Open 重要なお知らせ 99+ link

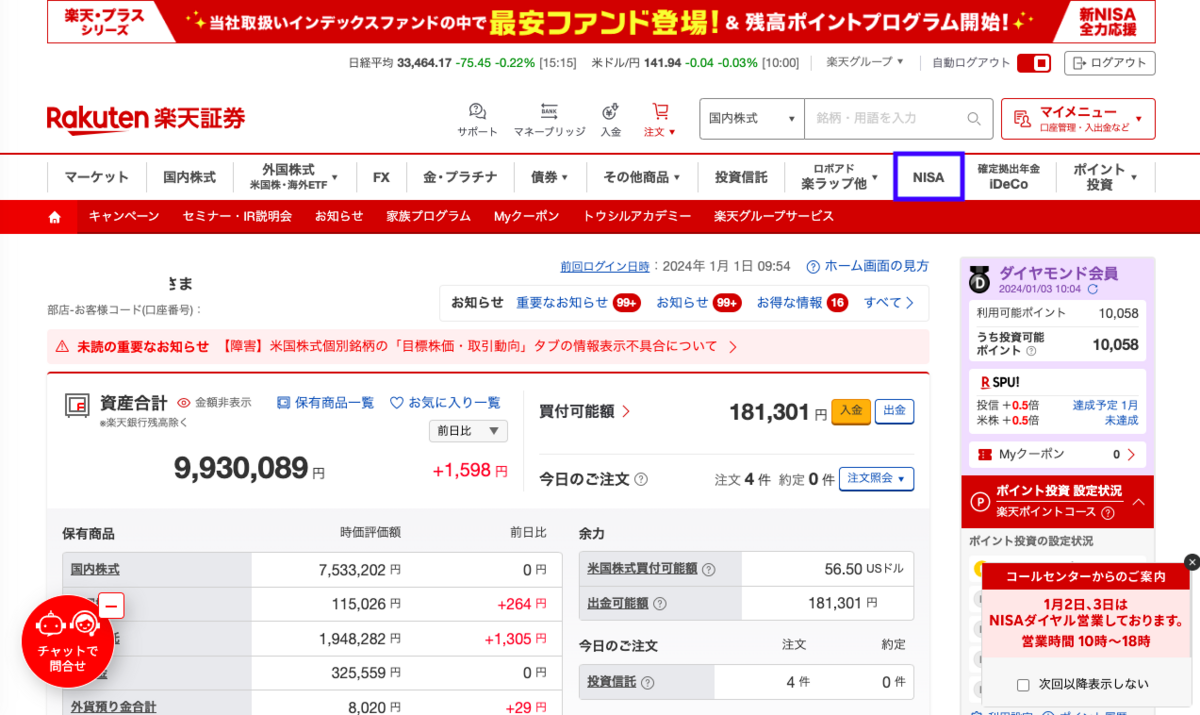[578, 302]
